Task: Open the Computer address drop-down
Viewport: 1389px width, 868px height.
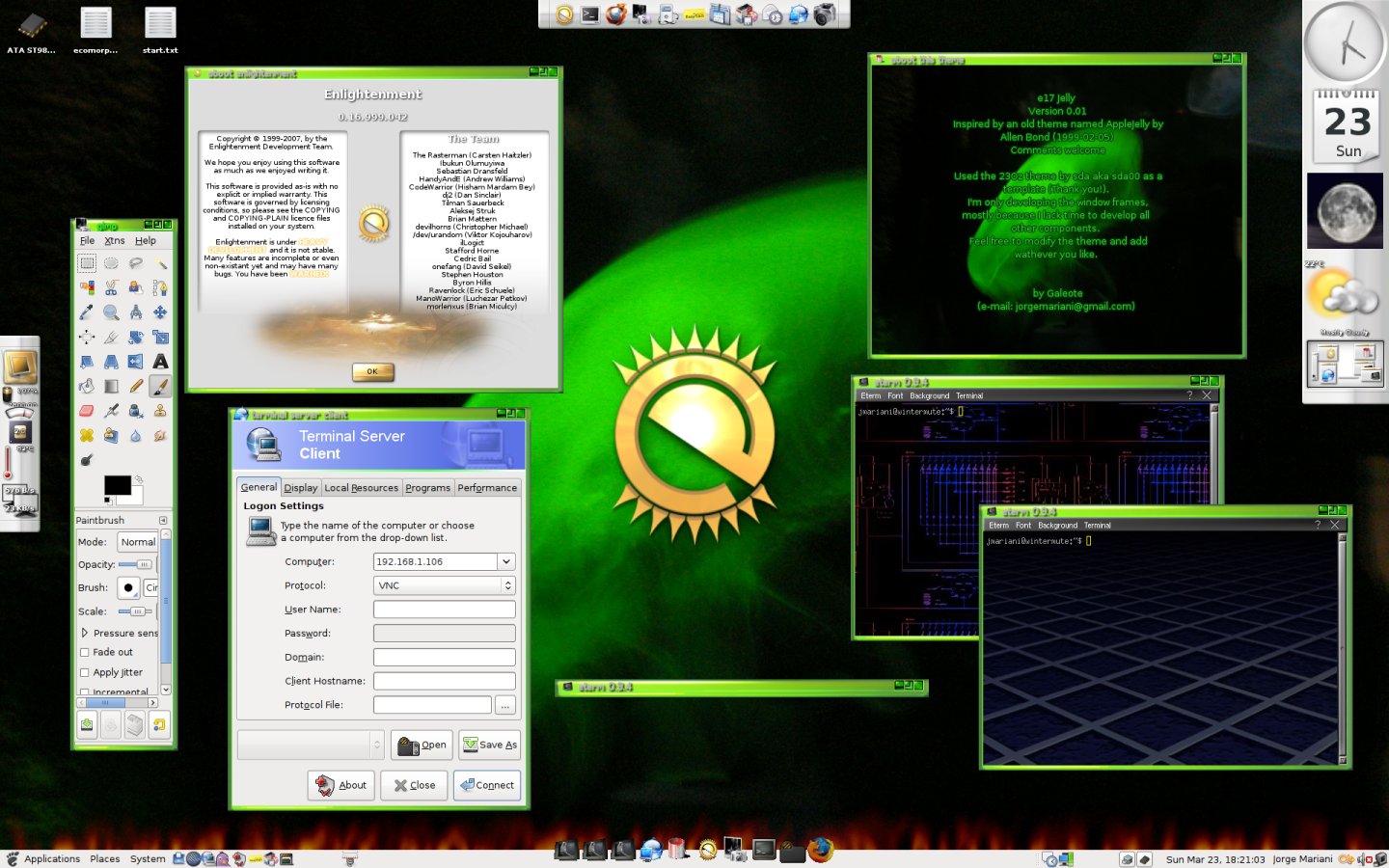Action: pyautogui.click(x=506, y=561)
